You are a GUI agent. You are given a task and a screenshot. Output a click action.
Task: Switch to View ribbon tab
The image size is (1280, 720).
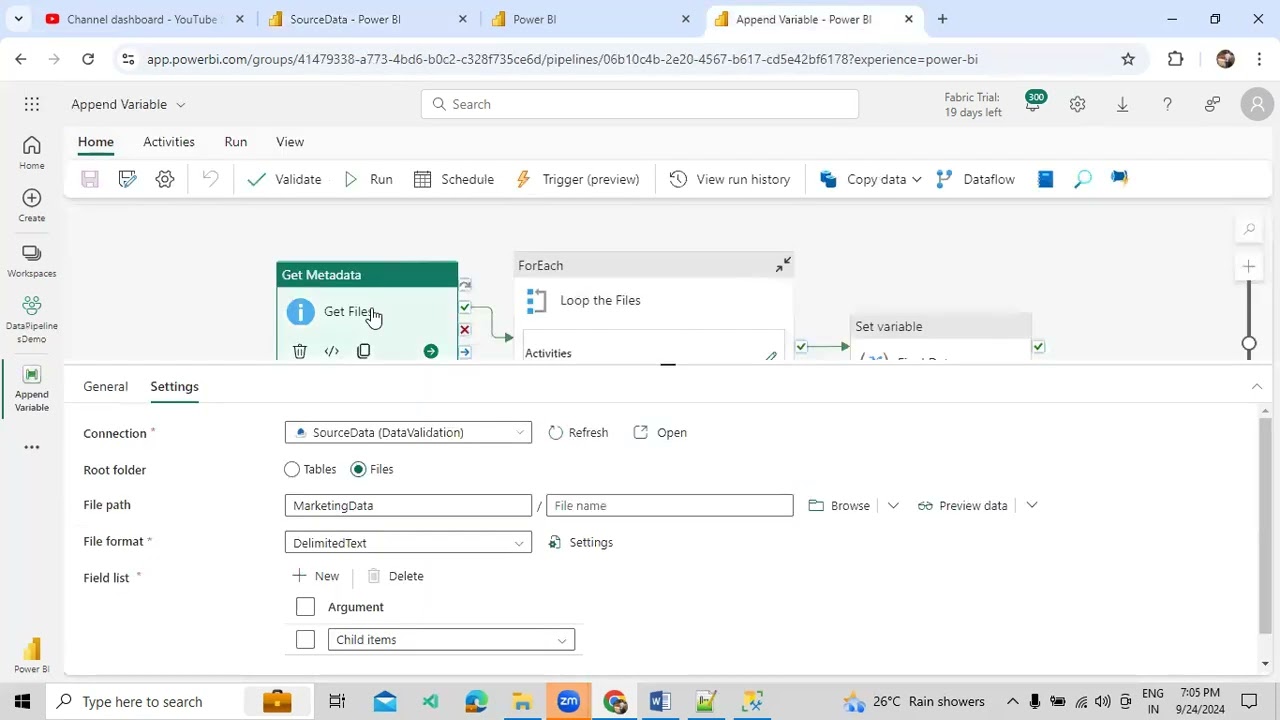click(x=290, y=142)
